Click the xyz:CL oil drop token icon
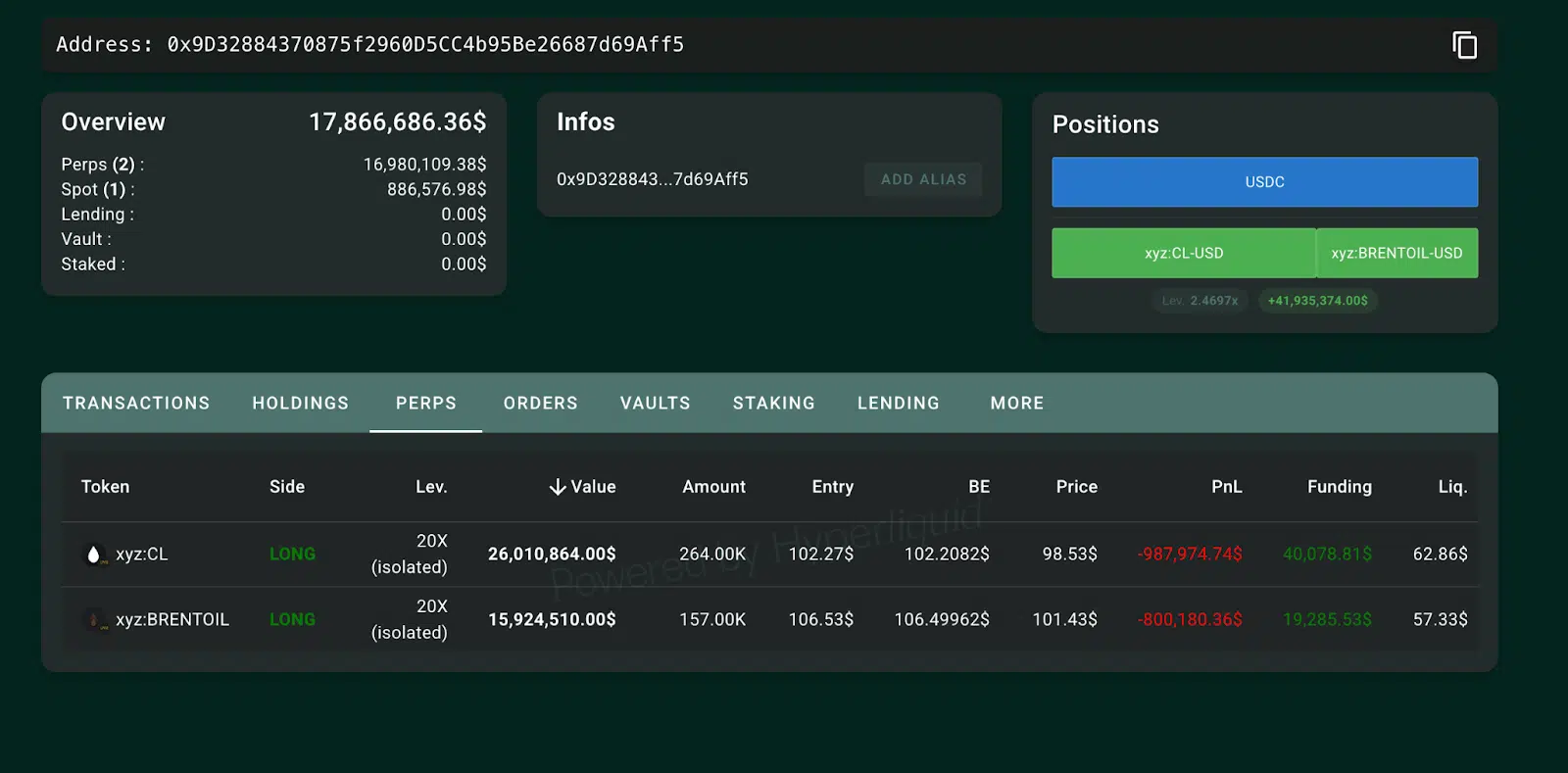 [x=94, y=555]
